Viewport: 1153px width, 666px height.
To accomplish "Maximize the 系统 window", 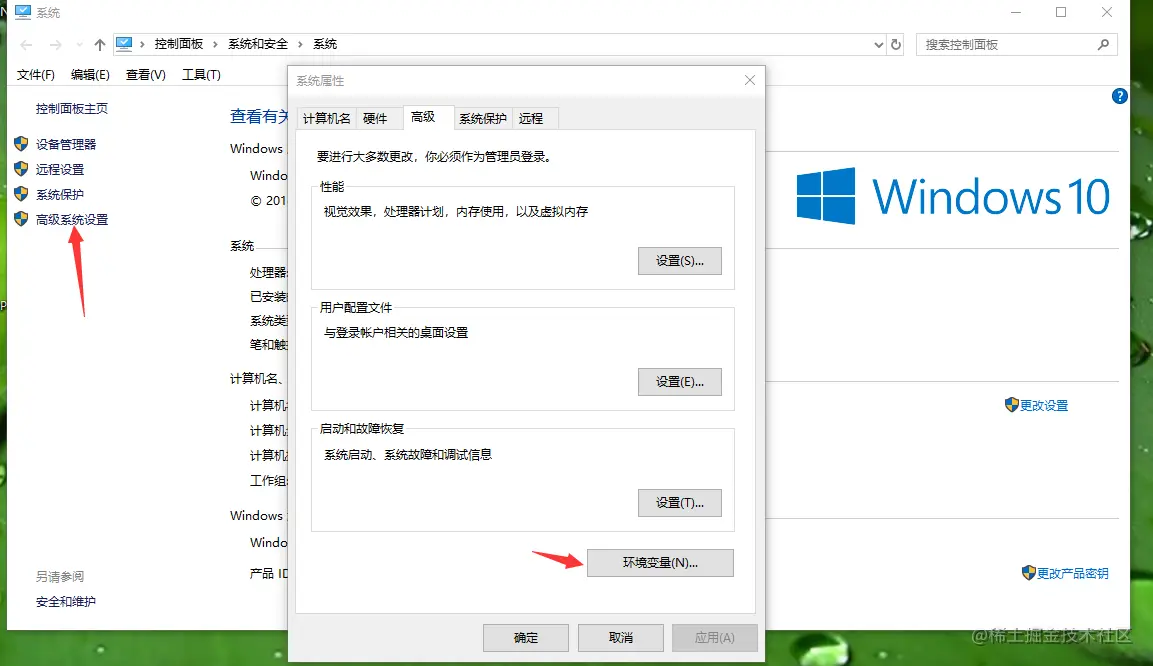I will [x=1061, y=12].
